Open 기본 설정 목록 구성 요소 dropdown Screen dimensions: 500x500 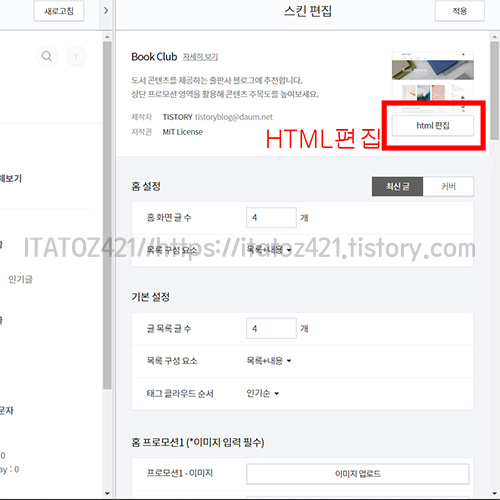click(x=269, y=361)
